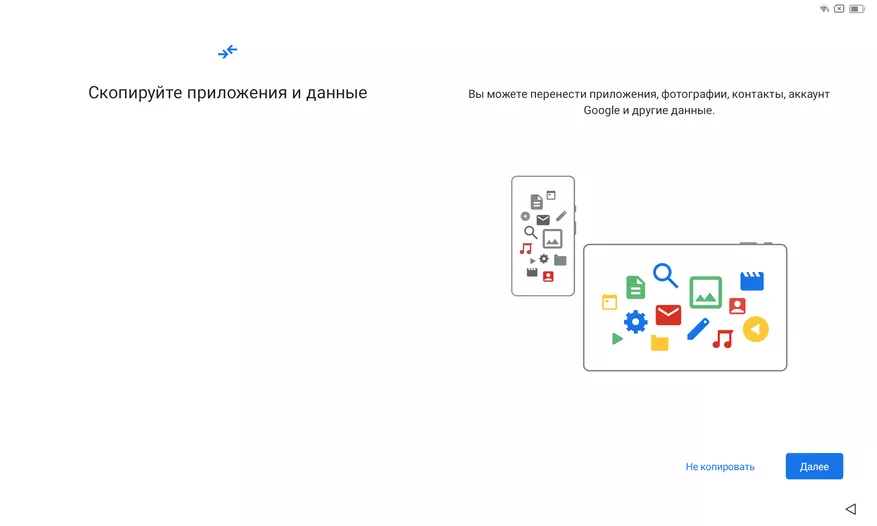Tap the red contact icon in tablet illustration
The height and width of the screenshot is (526, 877).
pos(737,306)
